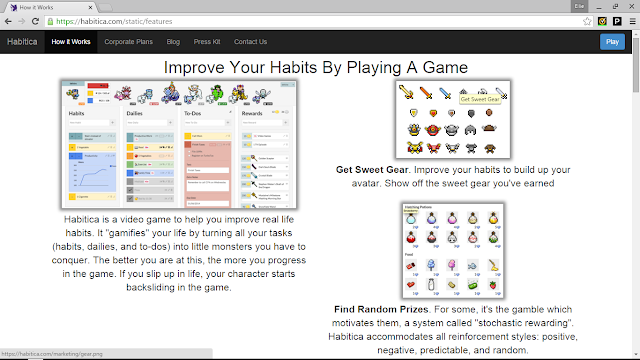
Task: Click the green padlock security icon
Action: (50, 21)
